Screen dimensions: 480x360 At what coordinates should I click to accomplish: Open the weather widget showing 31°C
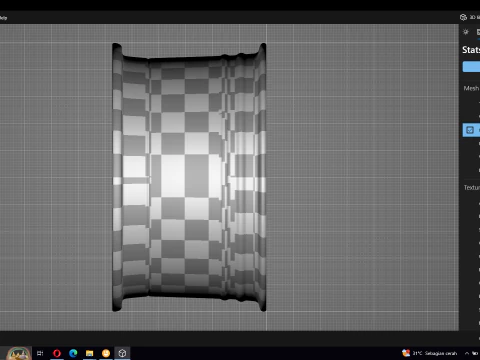coord(429,353)
